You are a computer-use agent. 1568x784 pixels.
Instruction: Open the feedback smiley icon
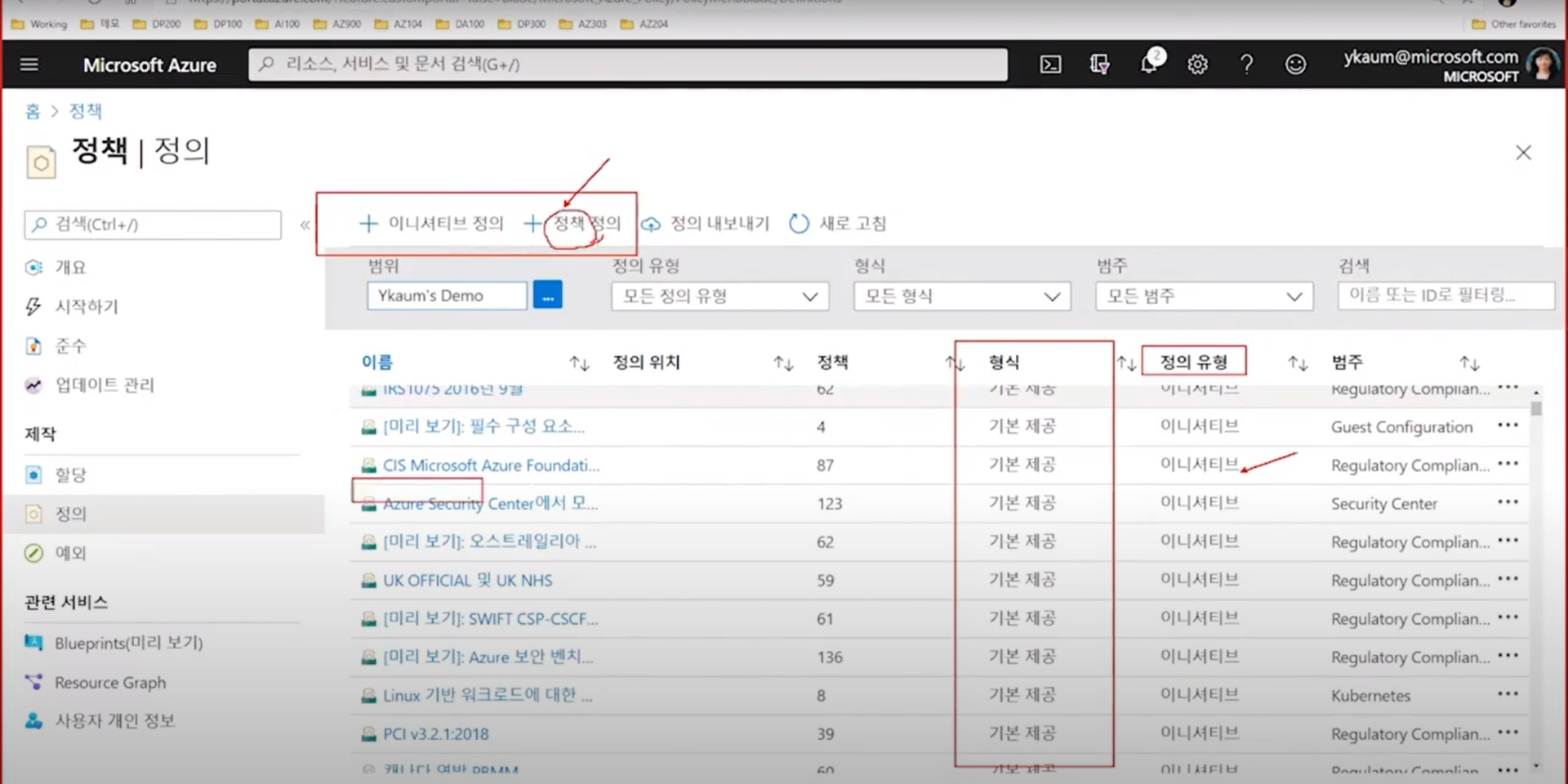coord(1295,65)
